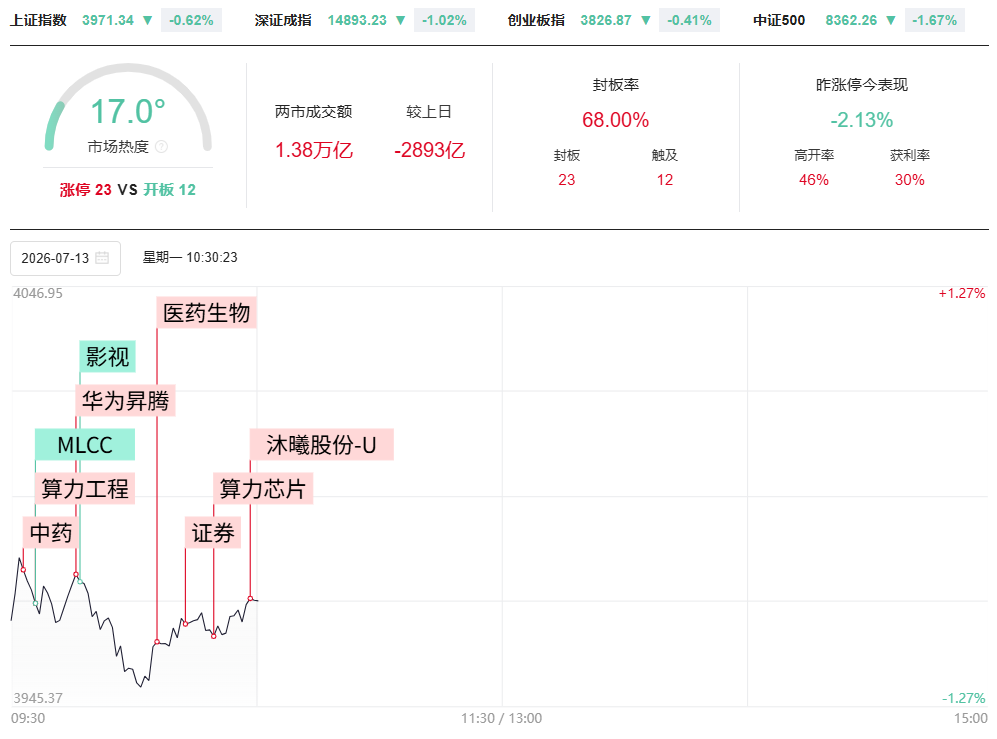Open the 算力工程 label on chart
This screenshot has width=997, height=739.
[85, 488]
